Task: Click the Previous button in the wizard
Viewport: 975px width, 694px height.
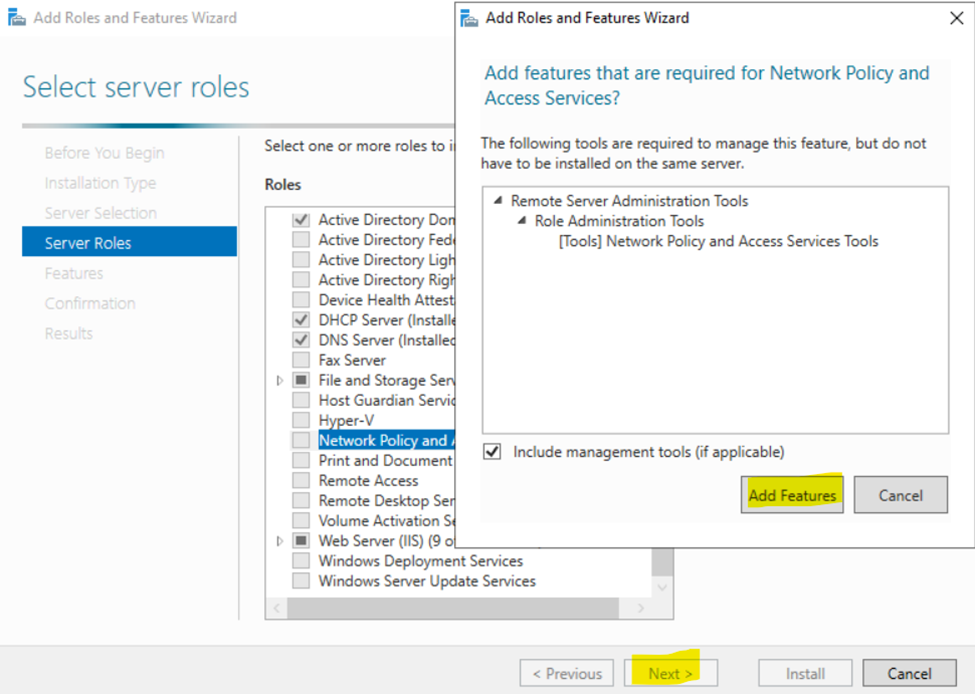Action: tap(567, 673)
